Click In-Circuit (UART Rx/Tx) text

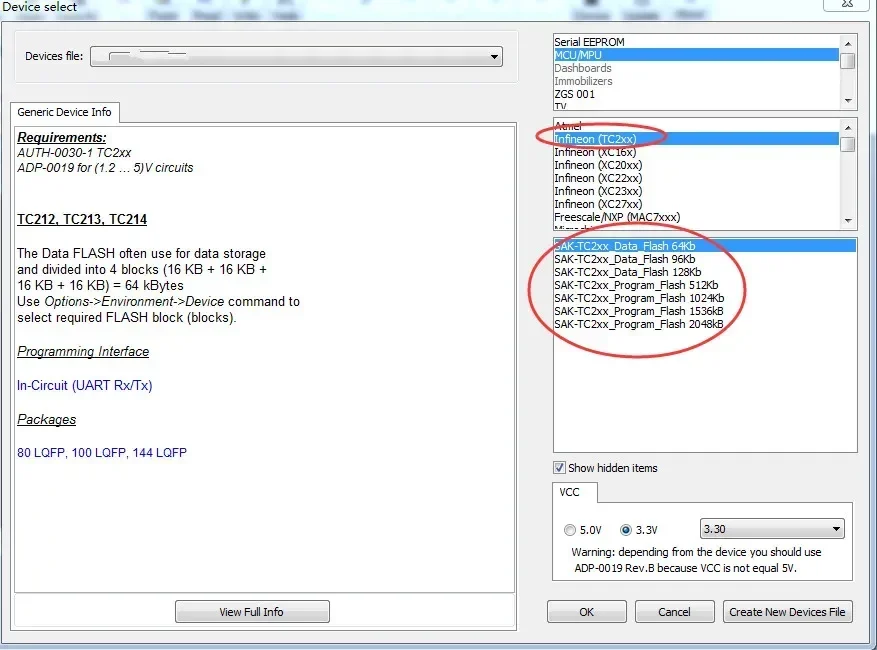[84, 385]
